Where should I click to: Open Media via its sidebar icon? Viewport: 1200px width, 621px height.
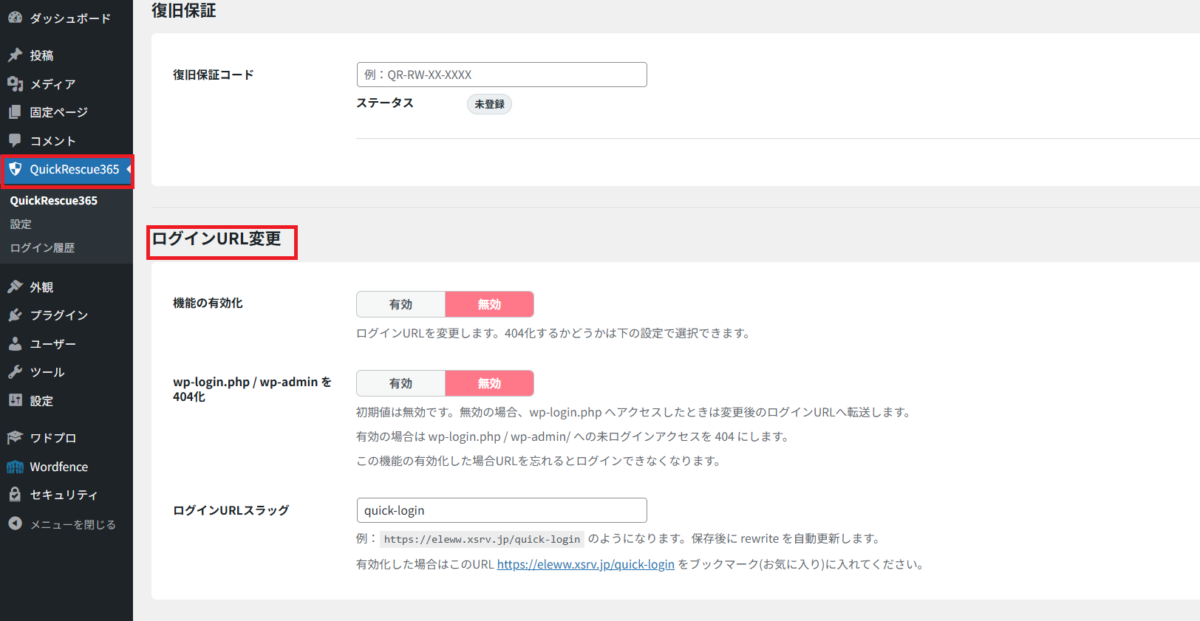click(15, 84)
